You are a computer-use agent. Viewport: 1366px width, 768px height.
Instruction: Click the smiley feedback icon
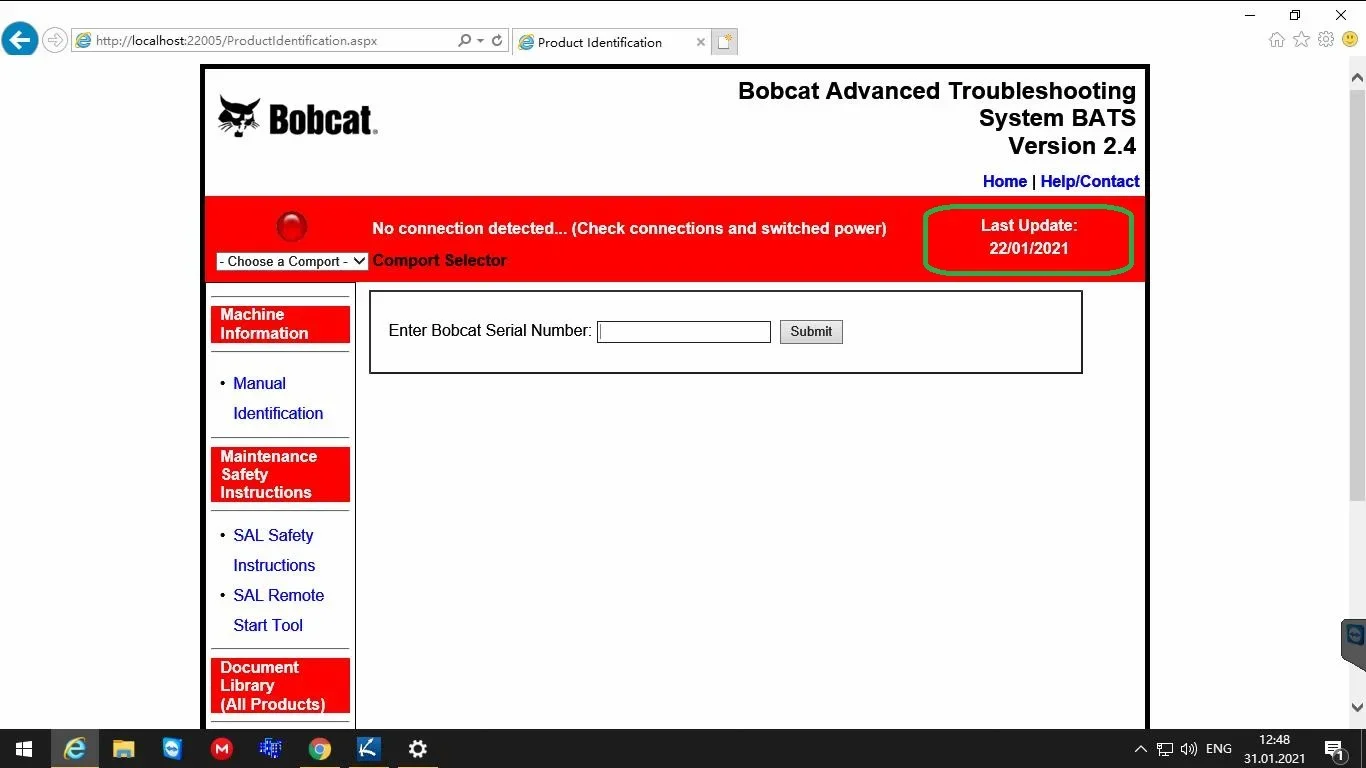[x=1350, y=40]
